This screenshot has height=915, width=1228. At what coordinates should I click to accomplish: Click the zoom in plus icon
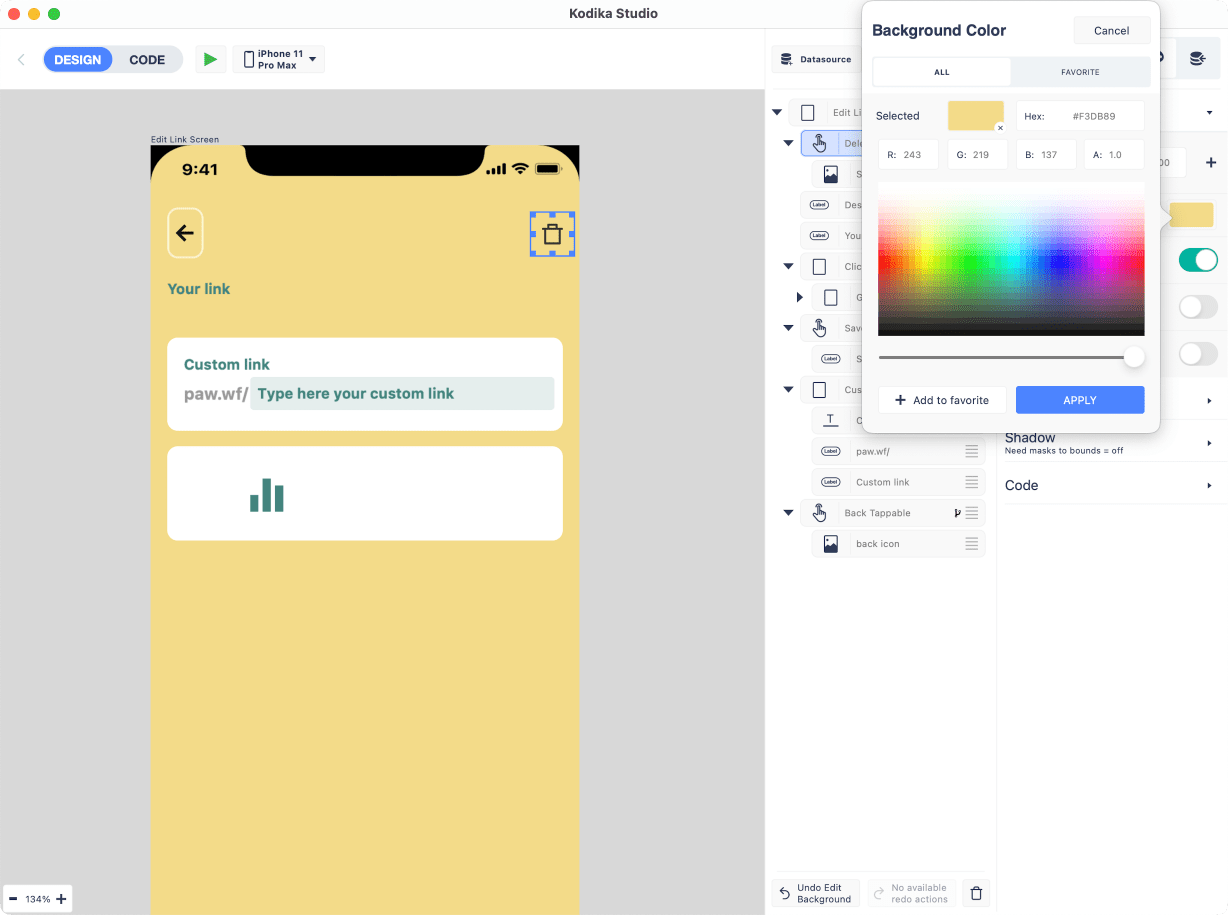[61, 899]
